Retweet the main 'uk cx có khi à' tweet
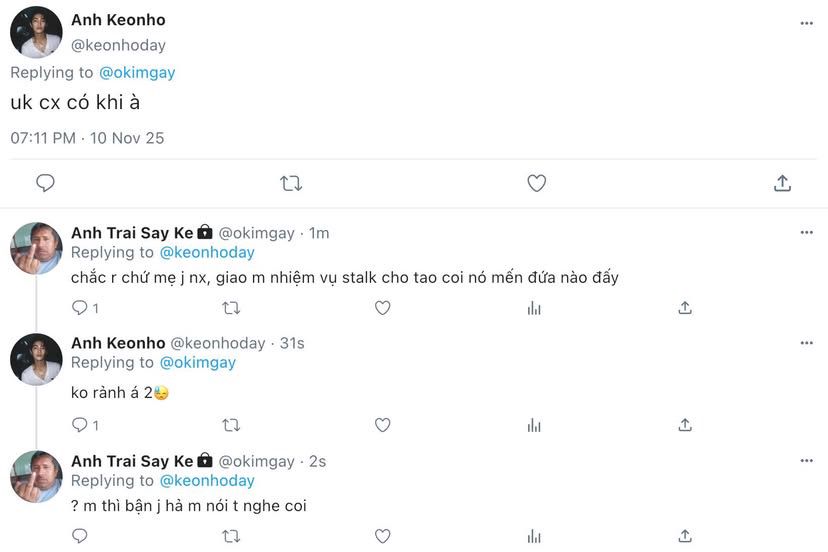 (291, 183)
